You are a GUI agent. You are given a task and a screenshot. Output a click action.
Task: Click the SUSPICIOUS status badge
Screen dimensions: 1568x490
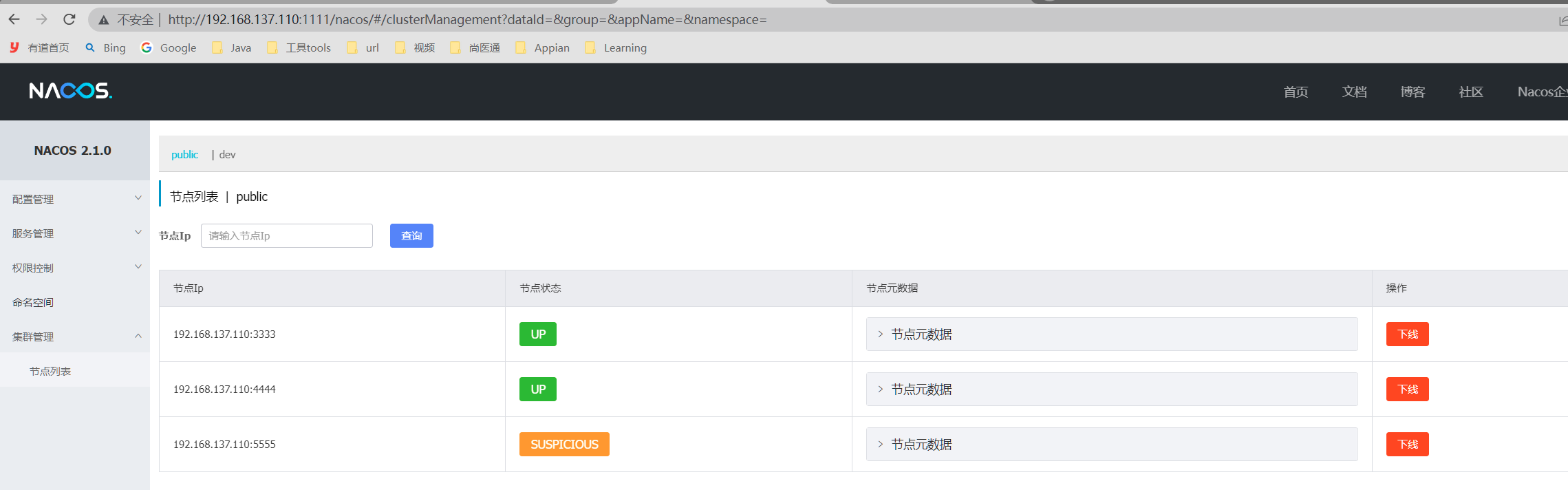click(564, 444)
